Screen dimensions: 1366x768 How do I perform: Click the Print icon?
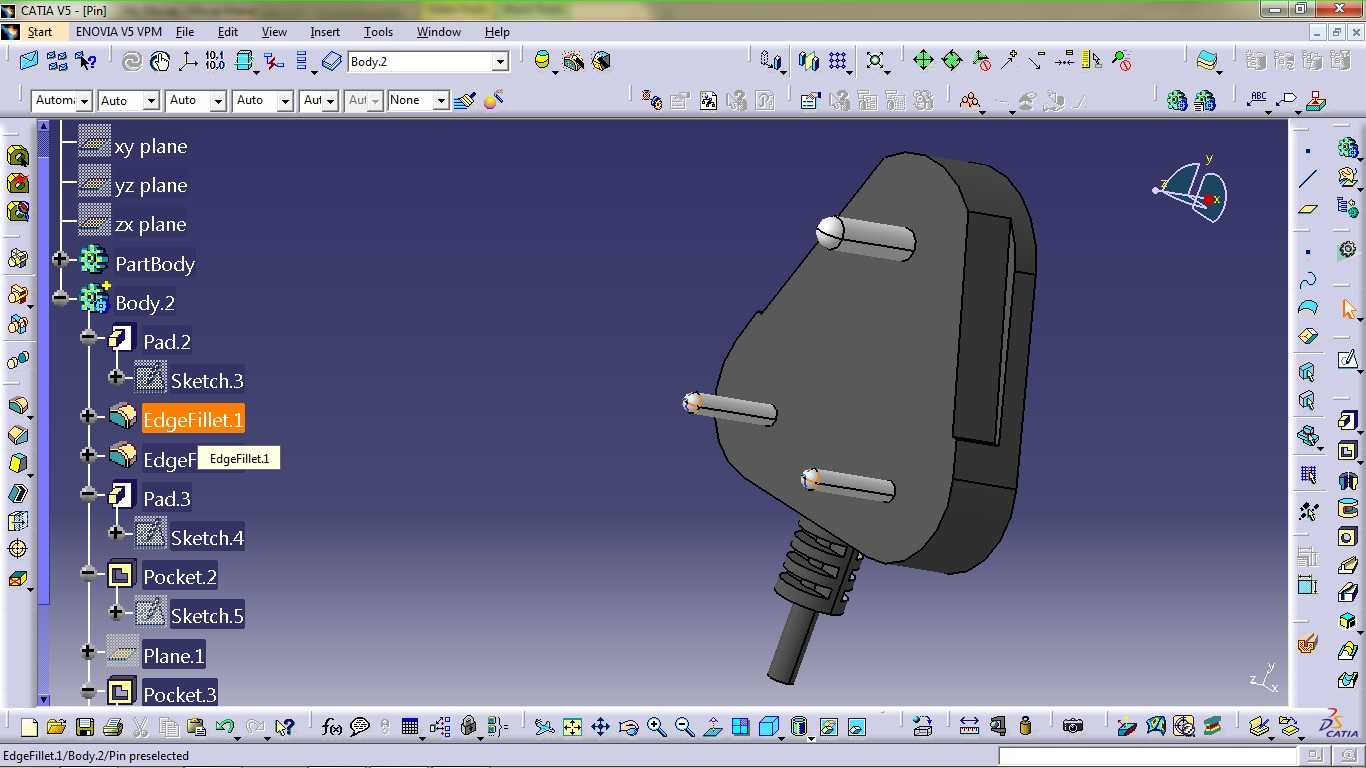tap(112, 727)
